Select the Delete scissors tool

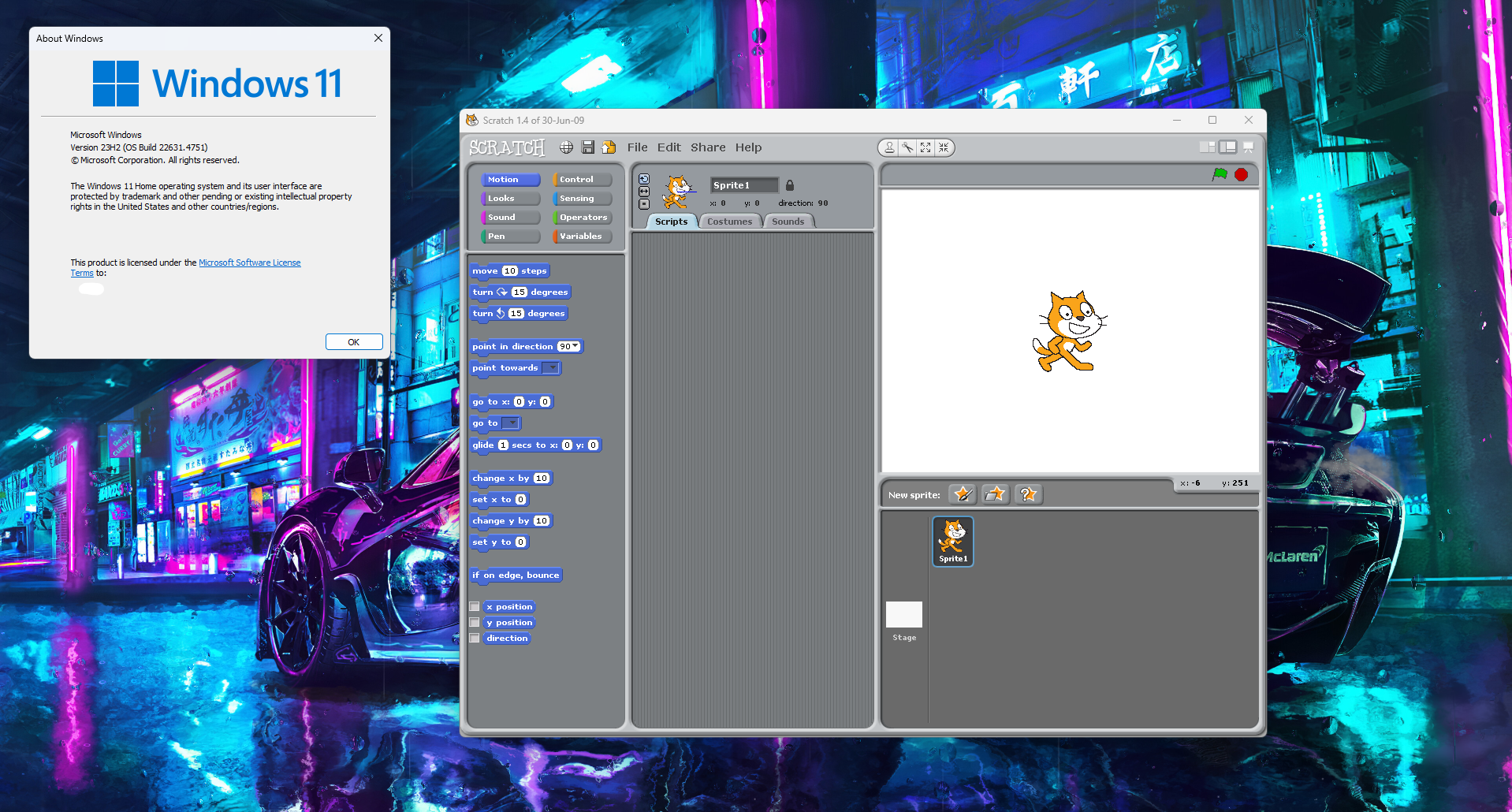tap(907, 147)
